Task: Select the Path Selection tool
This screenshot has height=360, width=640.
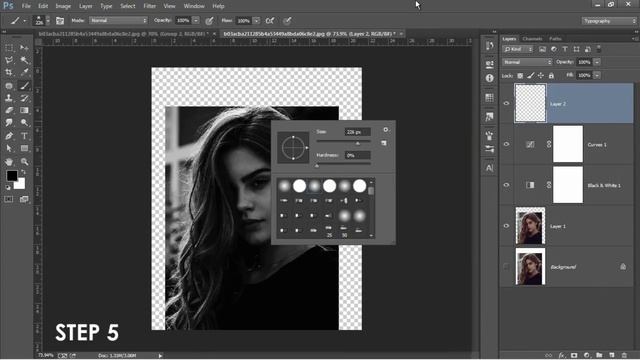Action: (9, 148)
